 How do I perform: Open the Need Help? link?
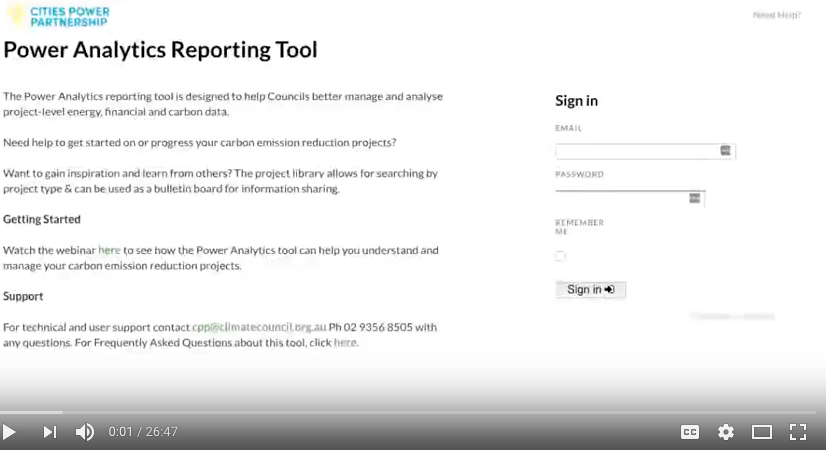pos(776,15)
